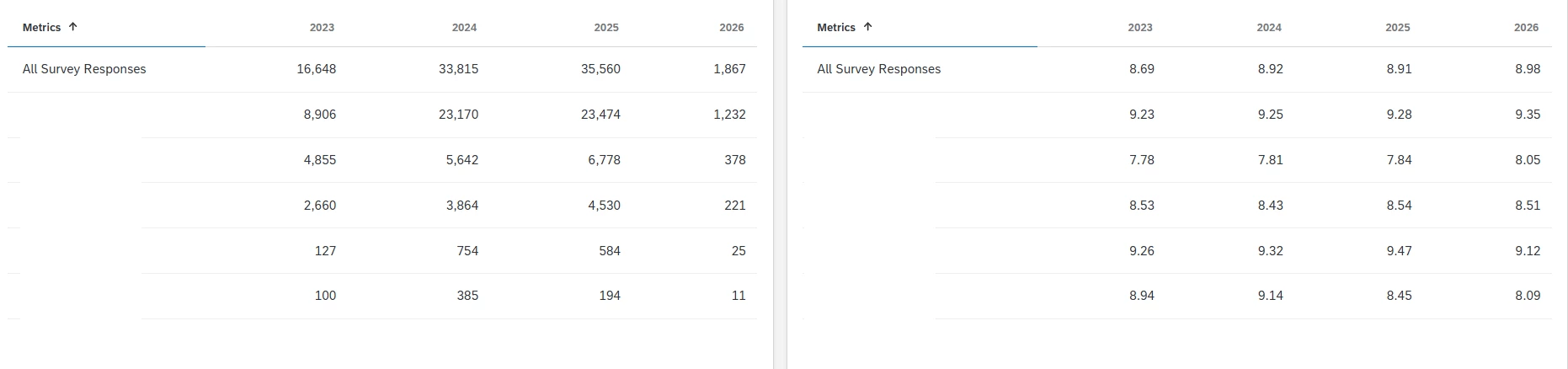
Task: Click the 4,855 cell
Action: (x=320, y=160)
